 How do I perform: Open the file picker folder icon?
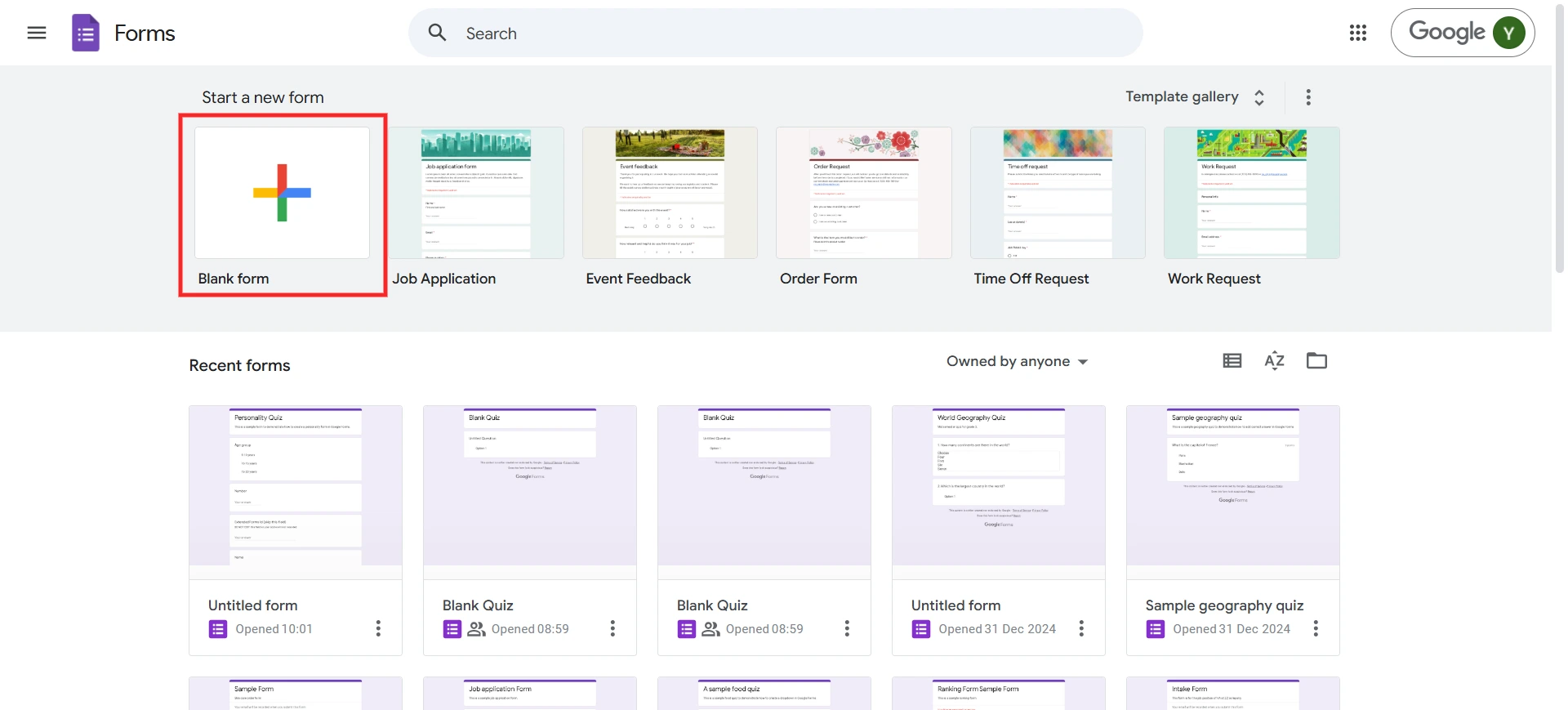click(x=1316, y=361)
